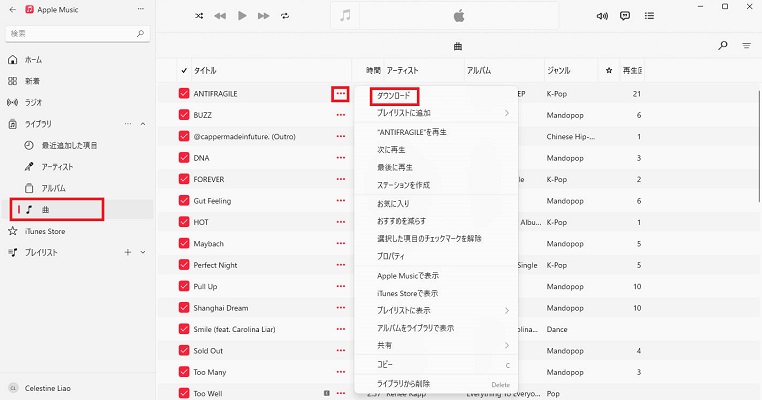
Task: Uncheck the DNA song checkbox
Action: (x=184, y=157)
